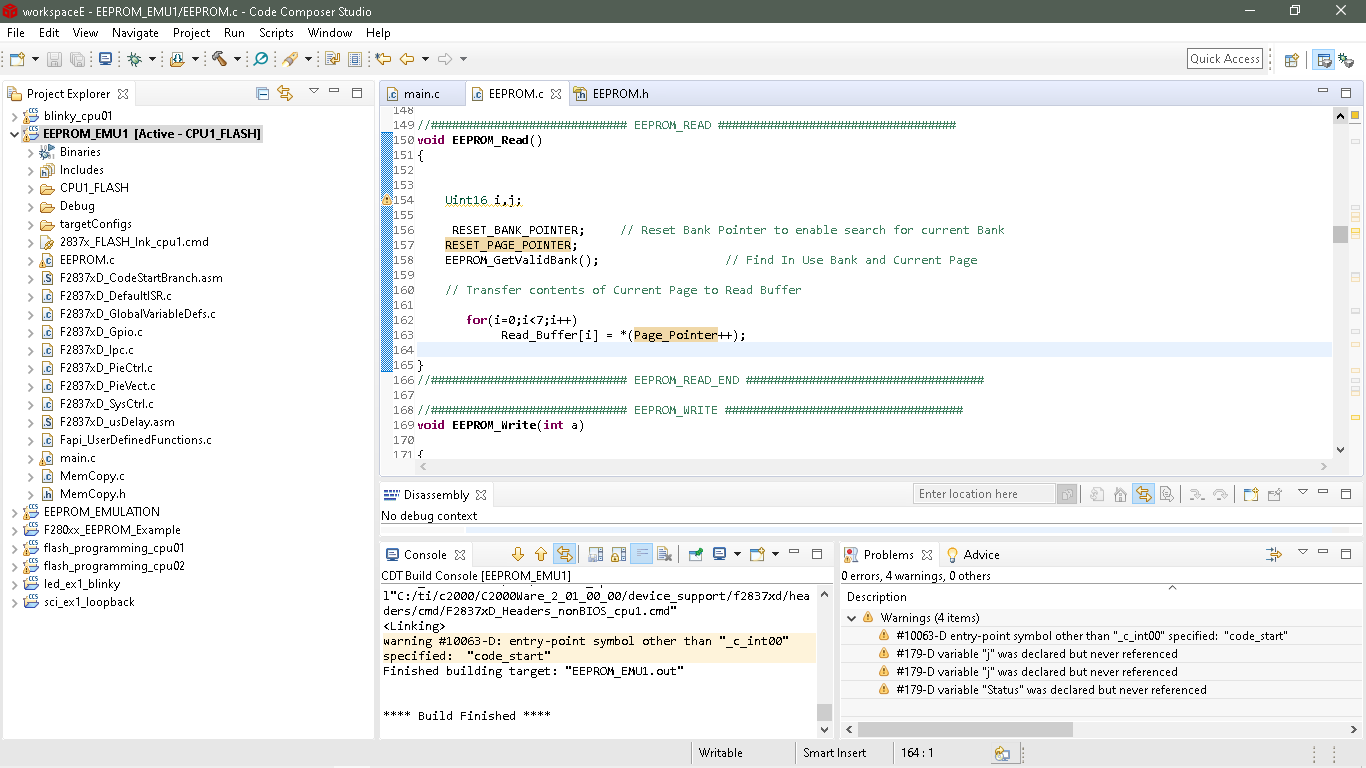Select the Debug icon on the toolbar
The width and height of the screenshot is (1366, 768).
coord(136,58)
